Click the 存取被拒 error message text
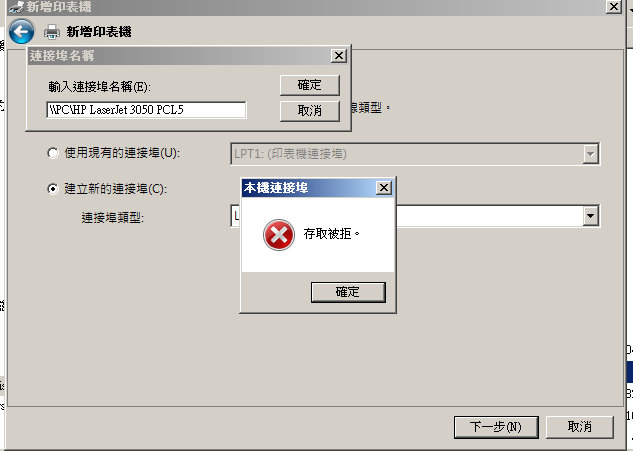The width and height of the screenshot is (633, 451). [331, 234]
